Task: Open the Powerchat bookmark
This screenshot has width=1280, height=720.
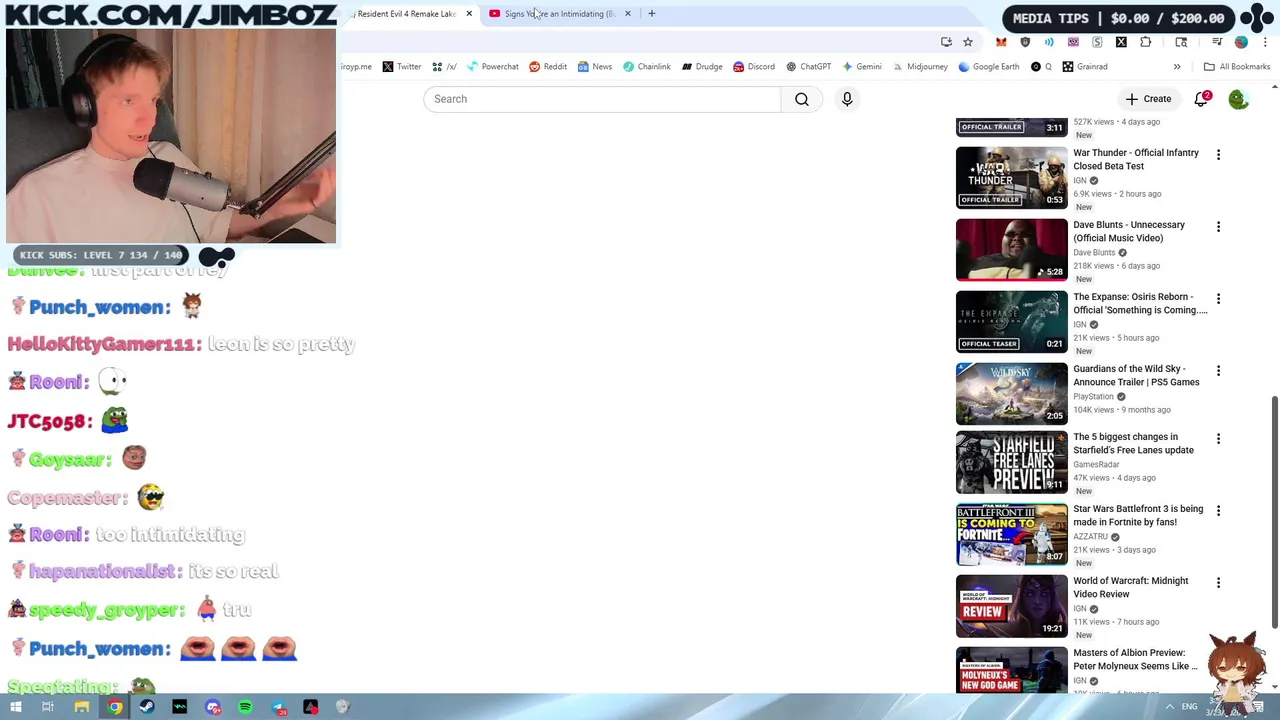Action: 492,67
